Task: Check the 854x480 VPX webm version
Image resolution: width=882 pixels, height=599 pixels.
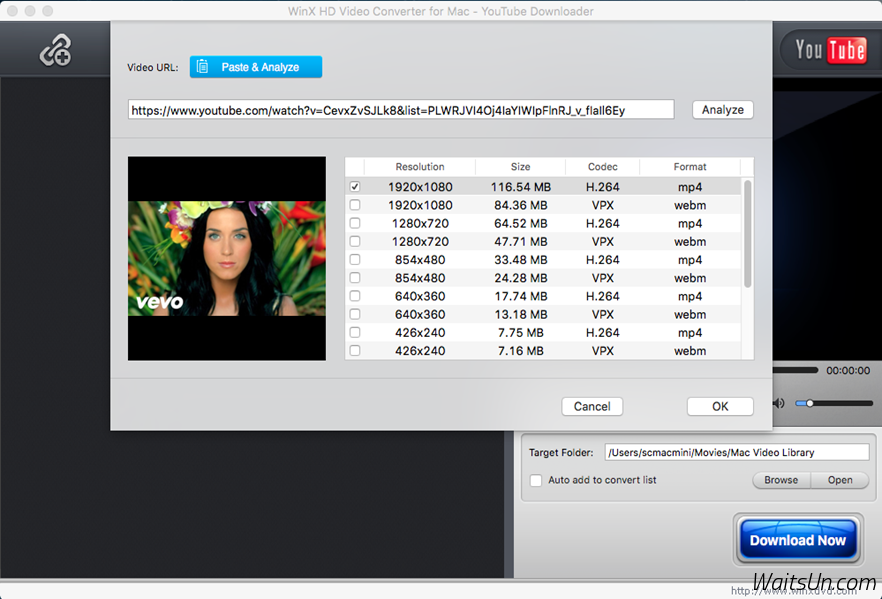Action: pyautogui.click(x=356, y=278)
